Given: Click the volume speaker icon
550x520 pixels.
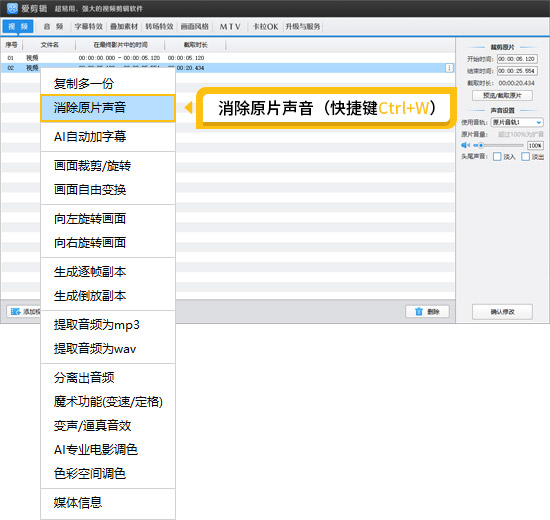Looking at the screenshot, I should point(465,145).
